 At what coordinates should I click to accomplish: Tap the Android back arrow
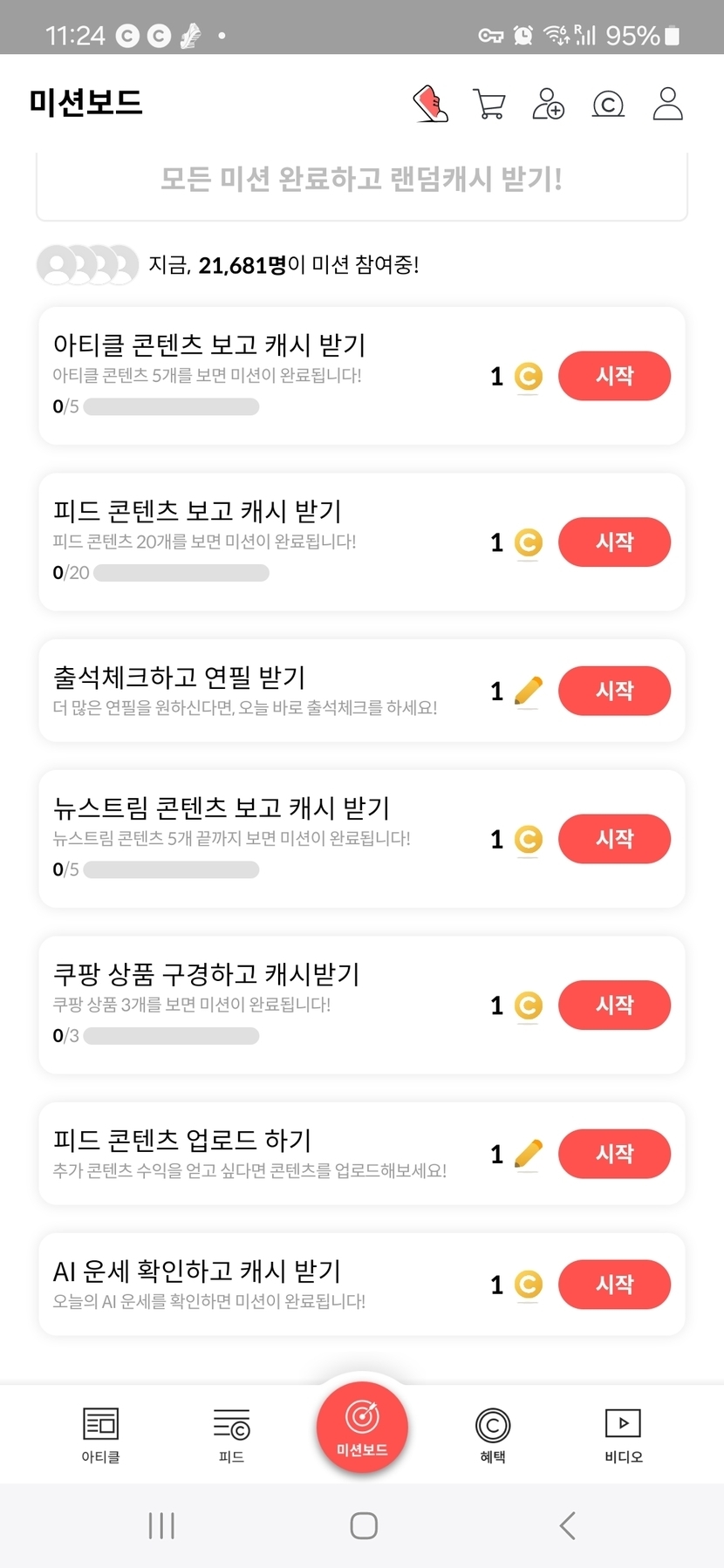pos(568,1525)
